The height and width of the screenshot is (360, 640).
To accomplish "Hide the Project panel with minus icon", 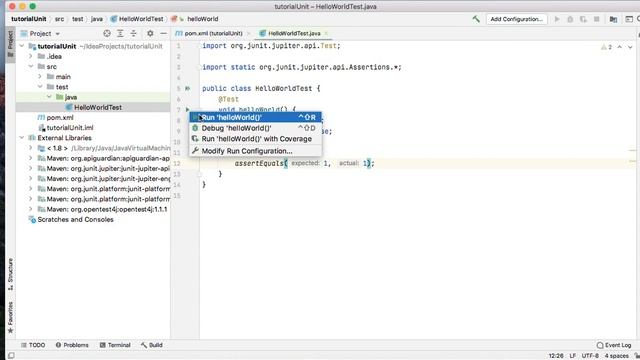I will coord(163,33).
